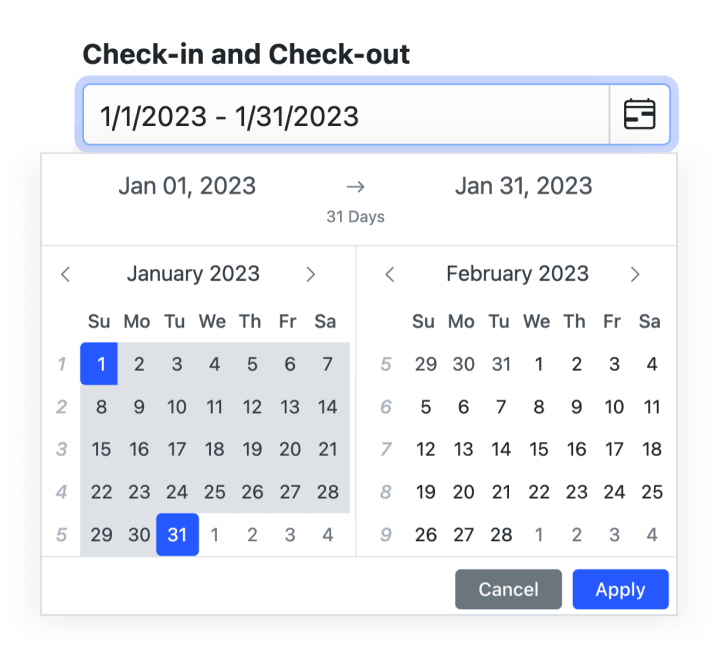This screenshot has width=720, height=656.
Task: Click previous arrow beside February 2023
Action: point(390,274)
